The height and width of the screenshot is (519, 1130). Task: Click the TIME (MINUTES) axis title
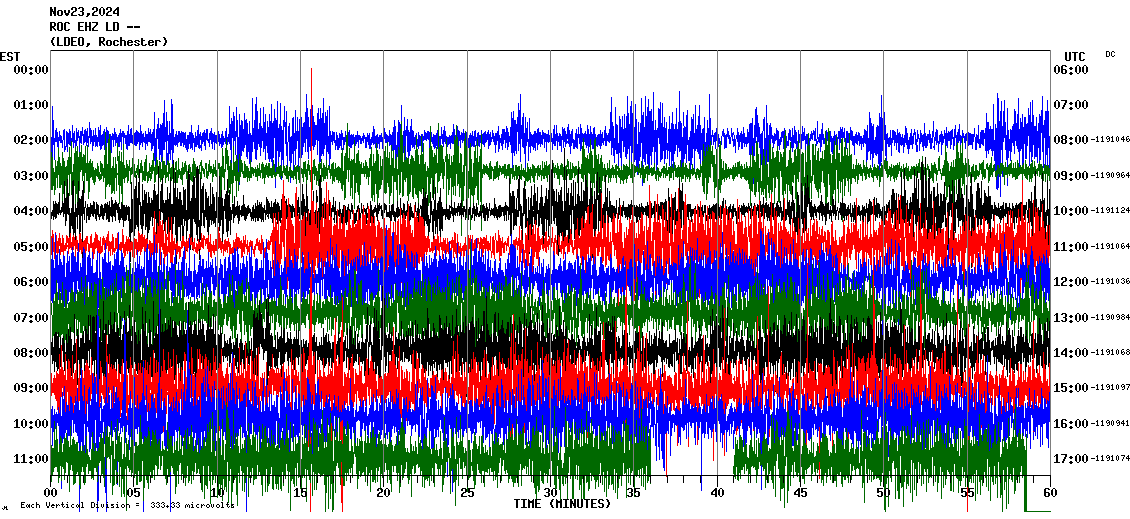pyautogui.click(x=562, y=504)
